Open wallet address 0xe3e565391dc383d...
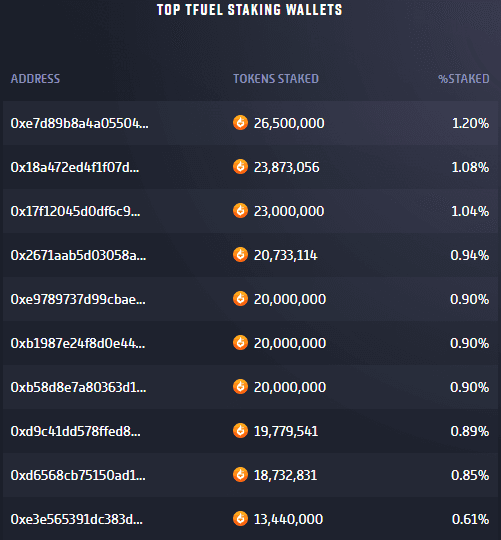 76,519
